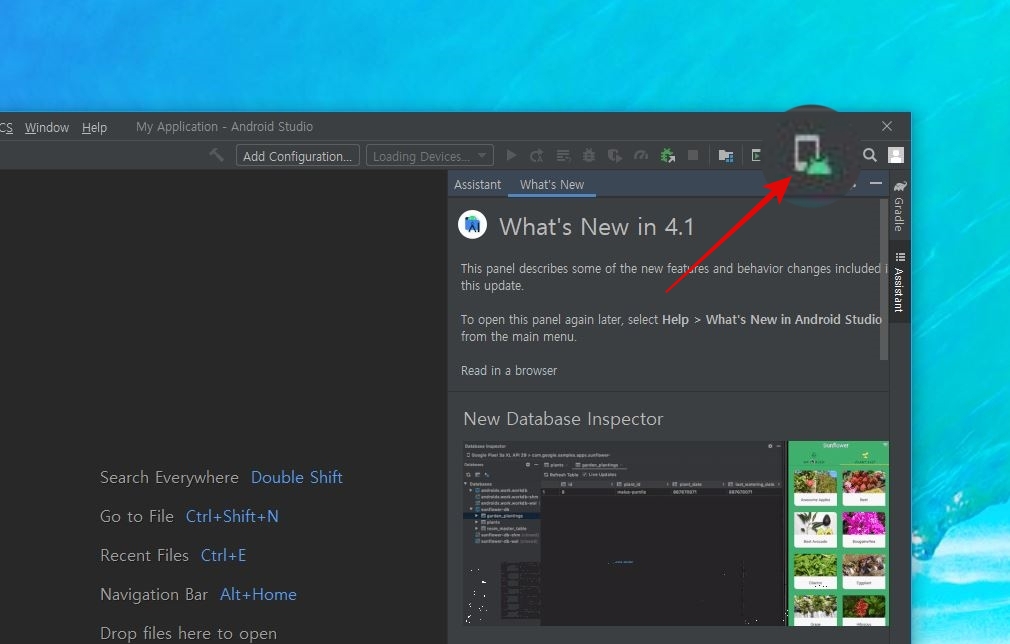Click the Make Project hammer icon

click(x=216, y=155)
